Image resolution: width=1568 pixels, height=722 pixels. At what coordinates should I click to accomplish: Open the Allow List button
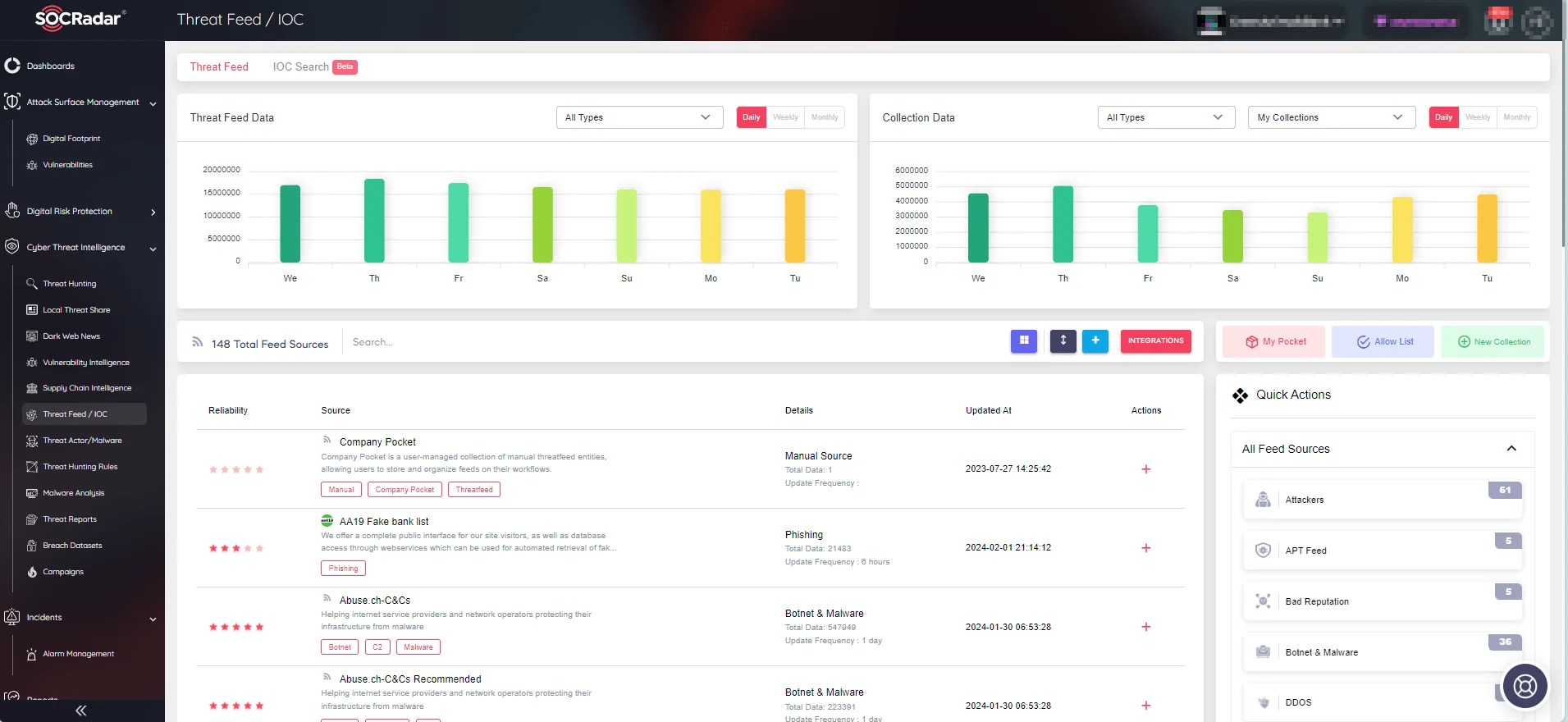coord(1383,341)
